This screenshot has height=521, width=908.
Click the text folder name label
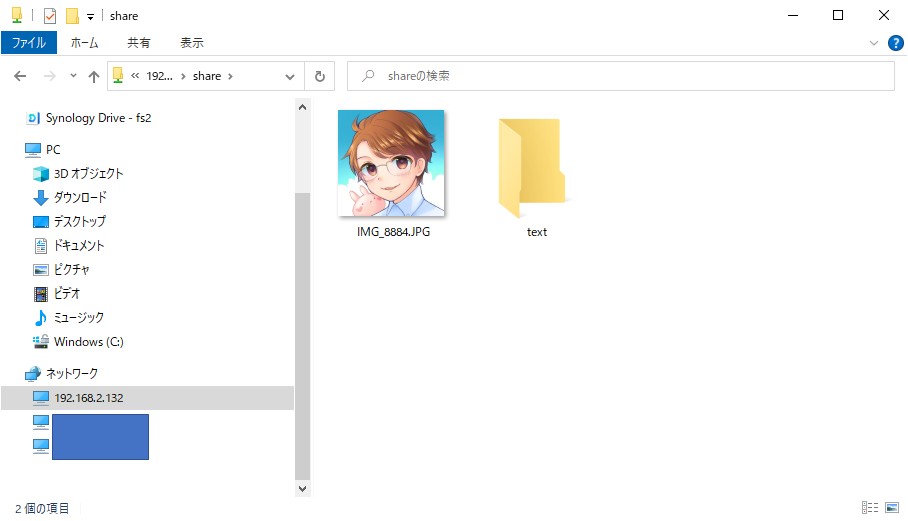pos(537,232)
